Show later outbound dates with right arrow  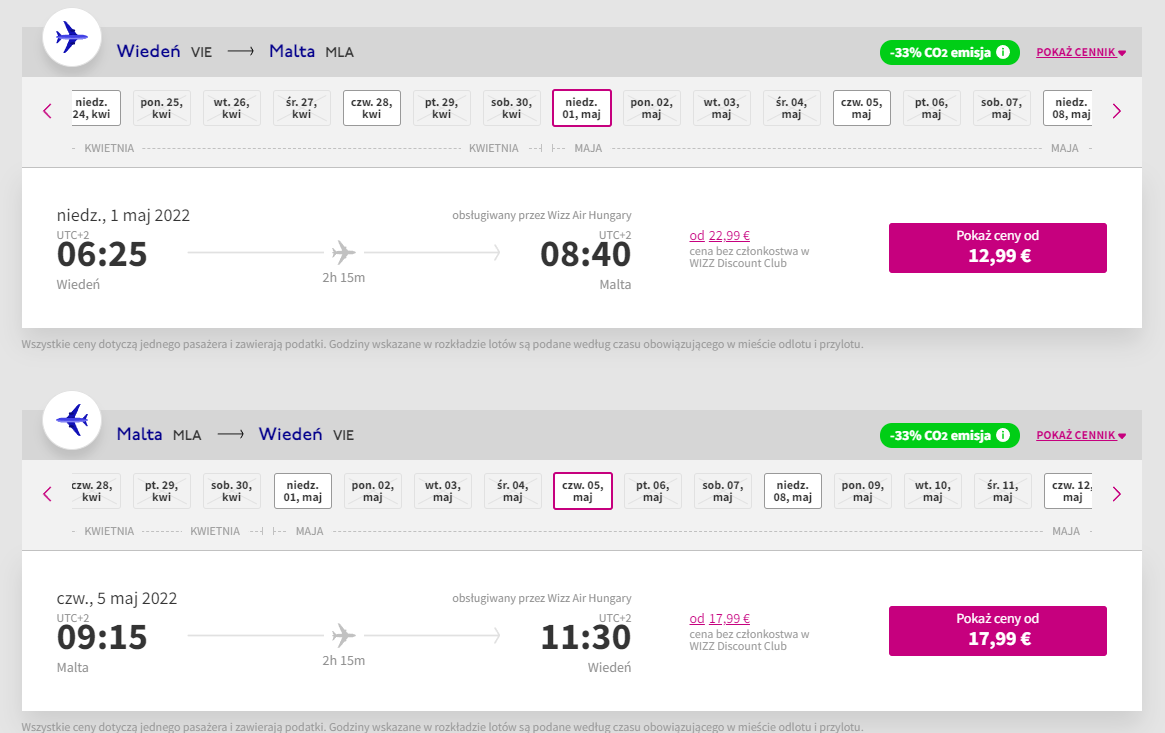pyautogui.click(x=1116, y=111)
